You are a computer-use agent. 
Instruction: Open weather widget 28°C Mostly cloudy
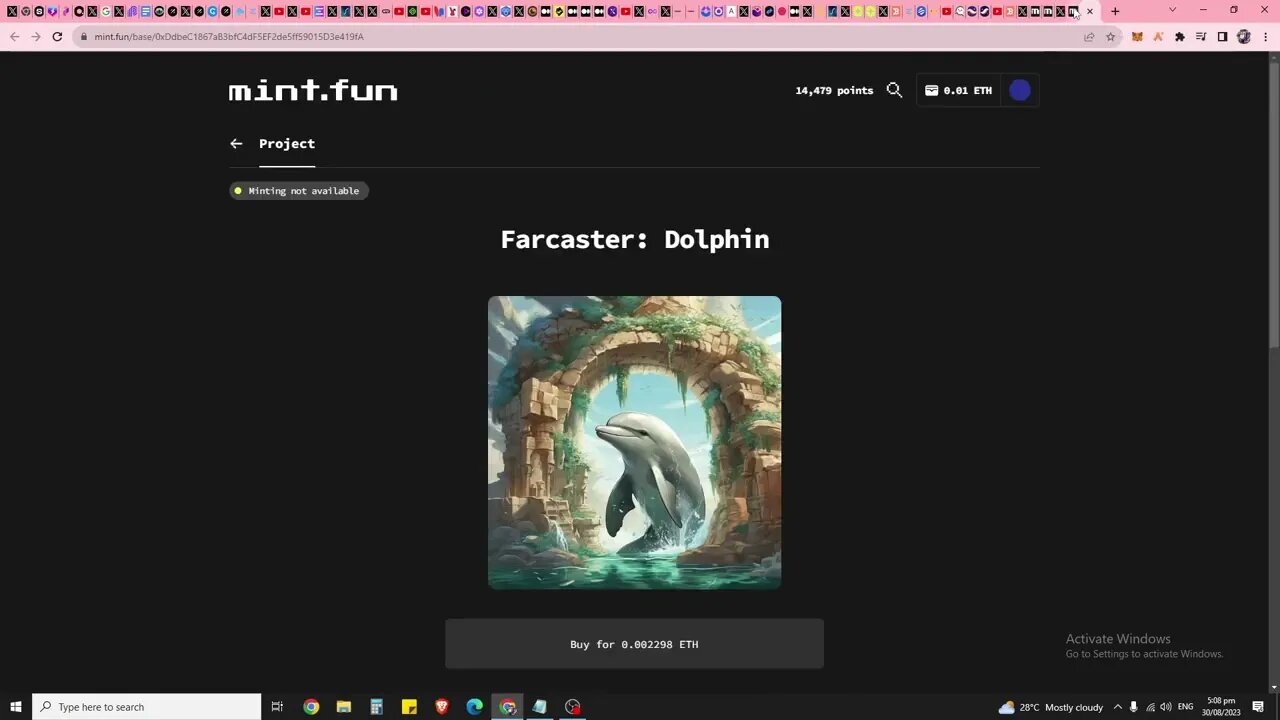click(x=1051, y=707)
